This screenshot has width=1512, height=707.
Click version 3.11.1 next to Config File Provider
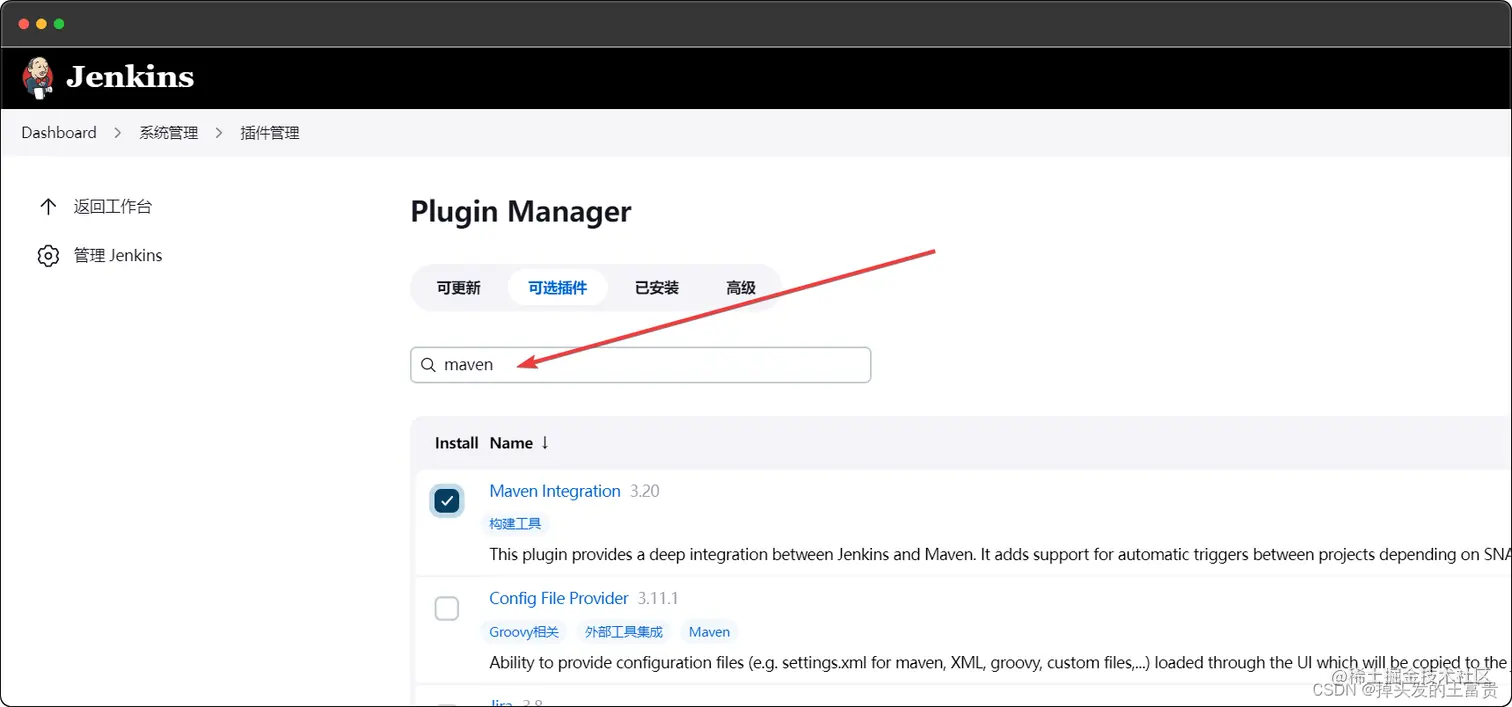pos(658,598)
